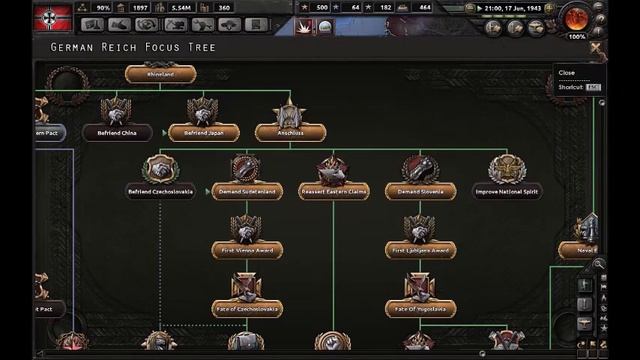Click the convoy count value 464
The image size is (640, 360).
pyautogui.click(x=425, y=7)
